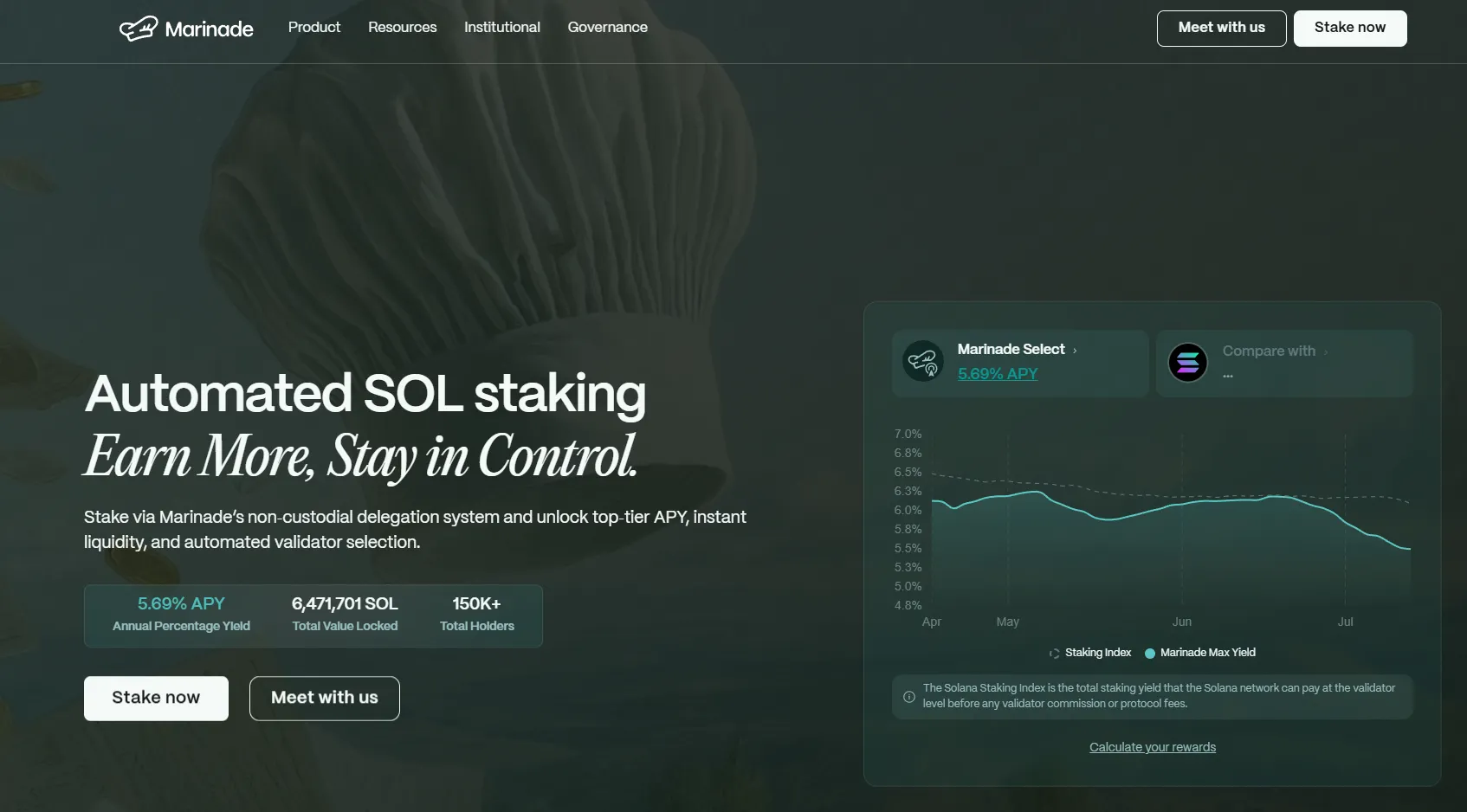Click the May label on chart axis
1467x812 pixels.
point(1008,622)
